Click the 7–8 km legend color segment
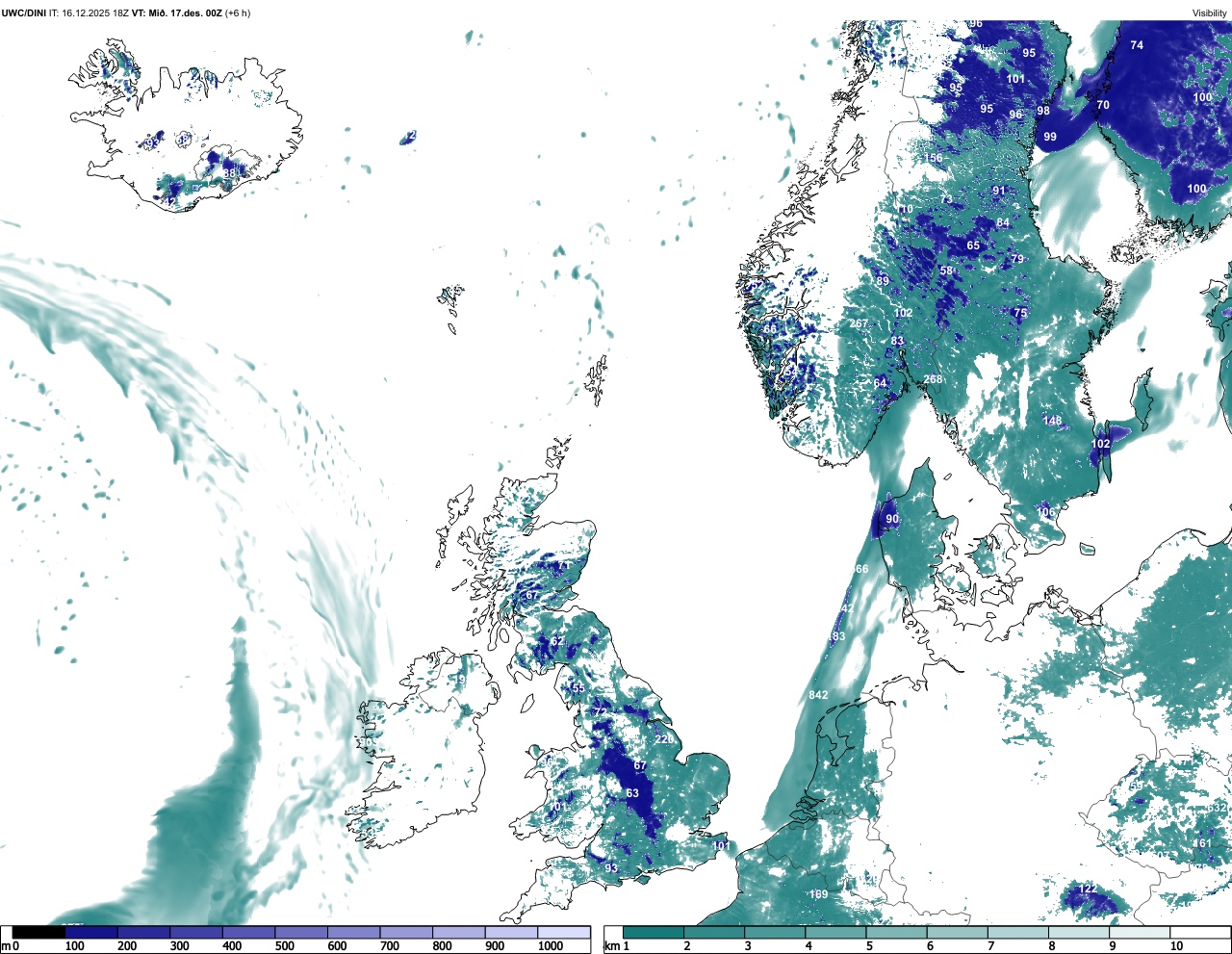Image resolution: width=1232 pixels, height=954 pixels. click(x=1017, y=932)
